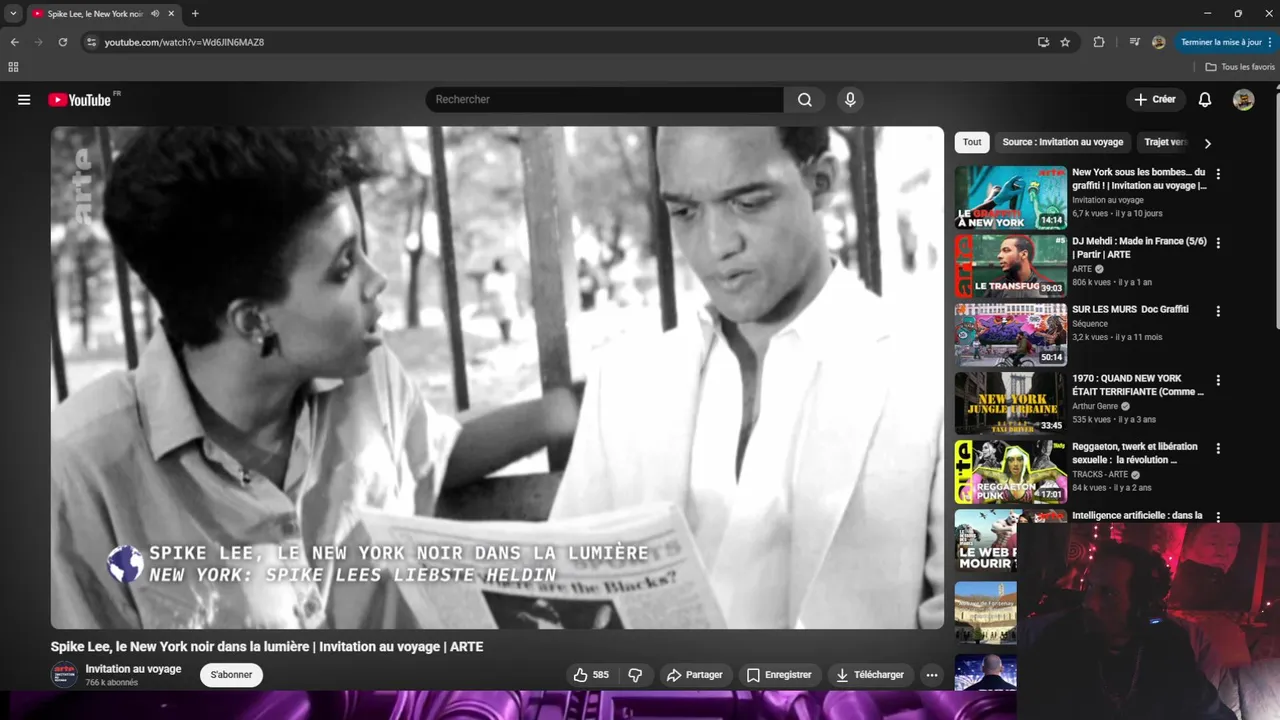Close the Spike Lee YouTube tab
Screen dimensions: 1280x720
point(171,14)
